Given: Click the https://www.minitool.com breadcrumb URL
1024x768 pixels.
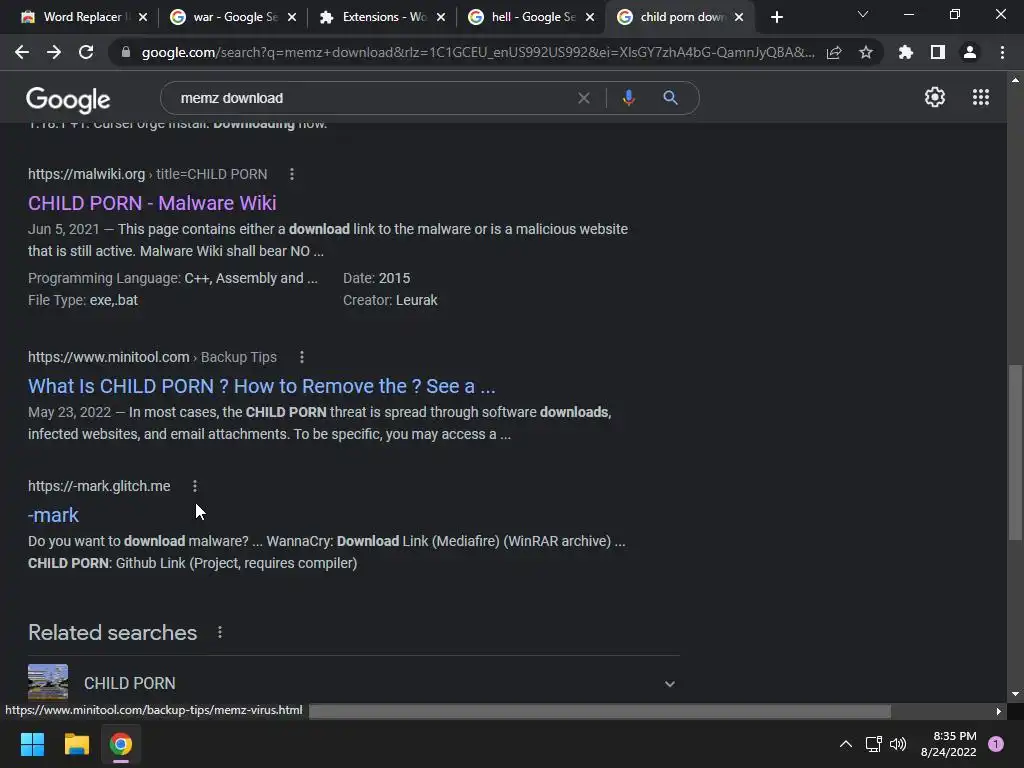Looking at the screenshot, I should [108, 357].
